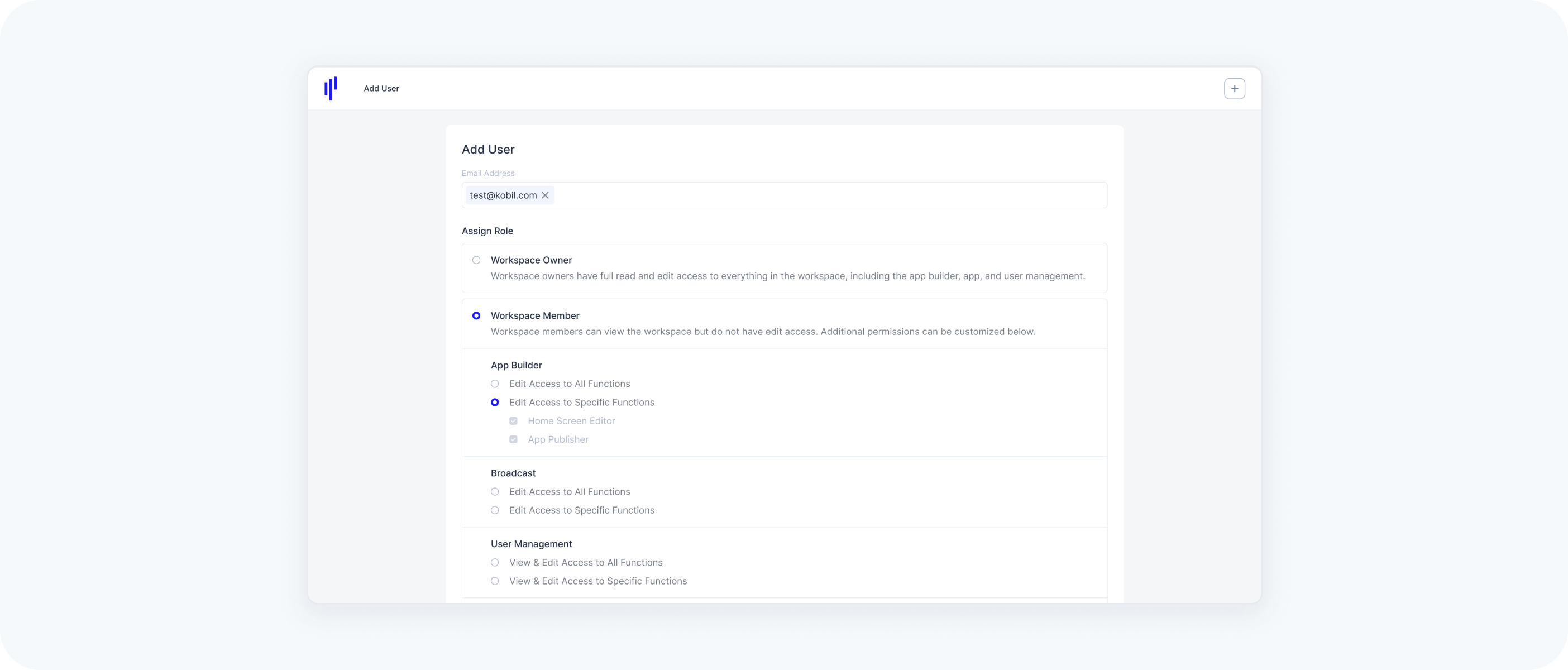Uncheck the App Publisher checkbox

[514, 439]
